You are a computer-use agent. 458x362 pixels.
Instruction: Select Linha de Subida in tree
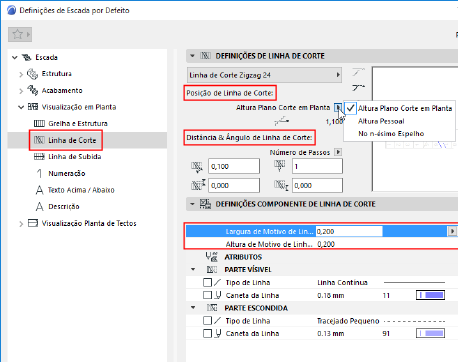[x=75, y=157]
